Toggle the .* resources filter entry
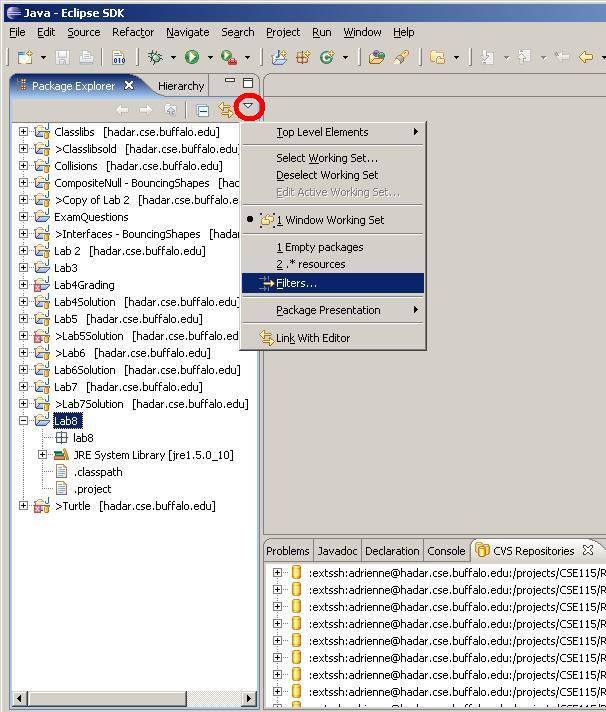The image size is (606, 712). (x=311, y=264)
